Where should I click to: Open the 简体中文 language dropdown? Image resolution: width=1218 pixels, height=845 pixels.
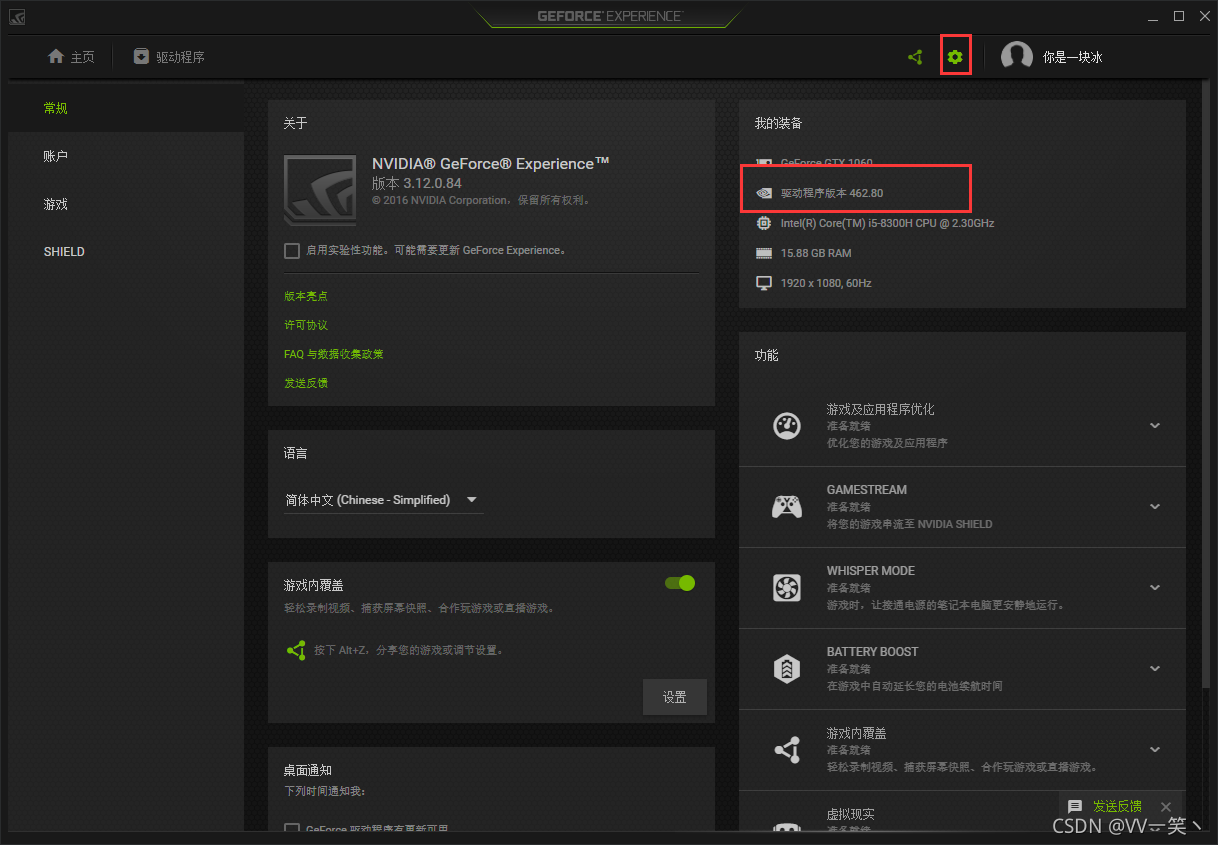click(x=383, y=500)
